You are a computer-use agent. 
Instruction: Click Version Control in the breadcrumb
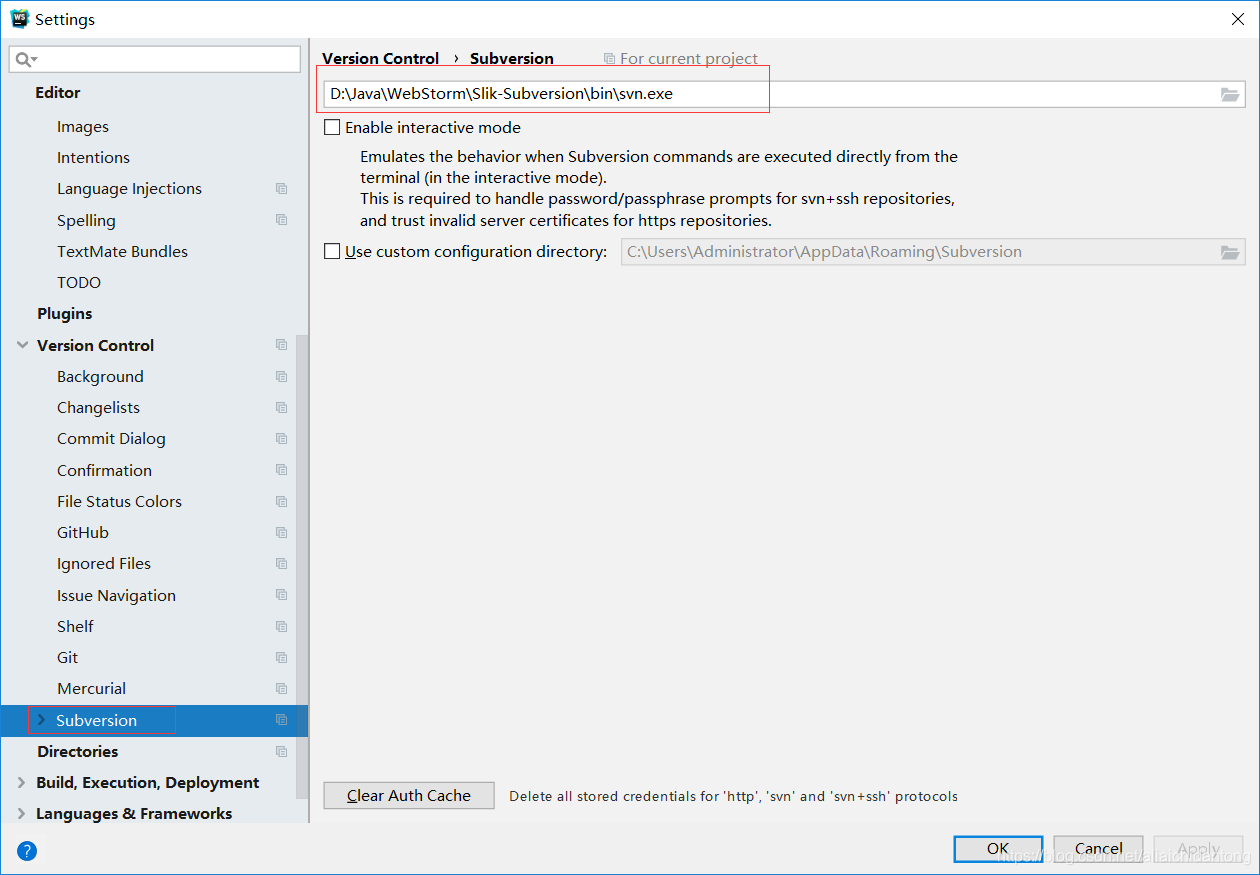click(x=380, y=59)
